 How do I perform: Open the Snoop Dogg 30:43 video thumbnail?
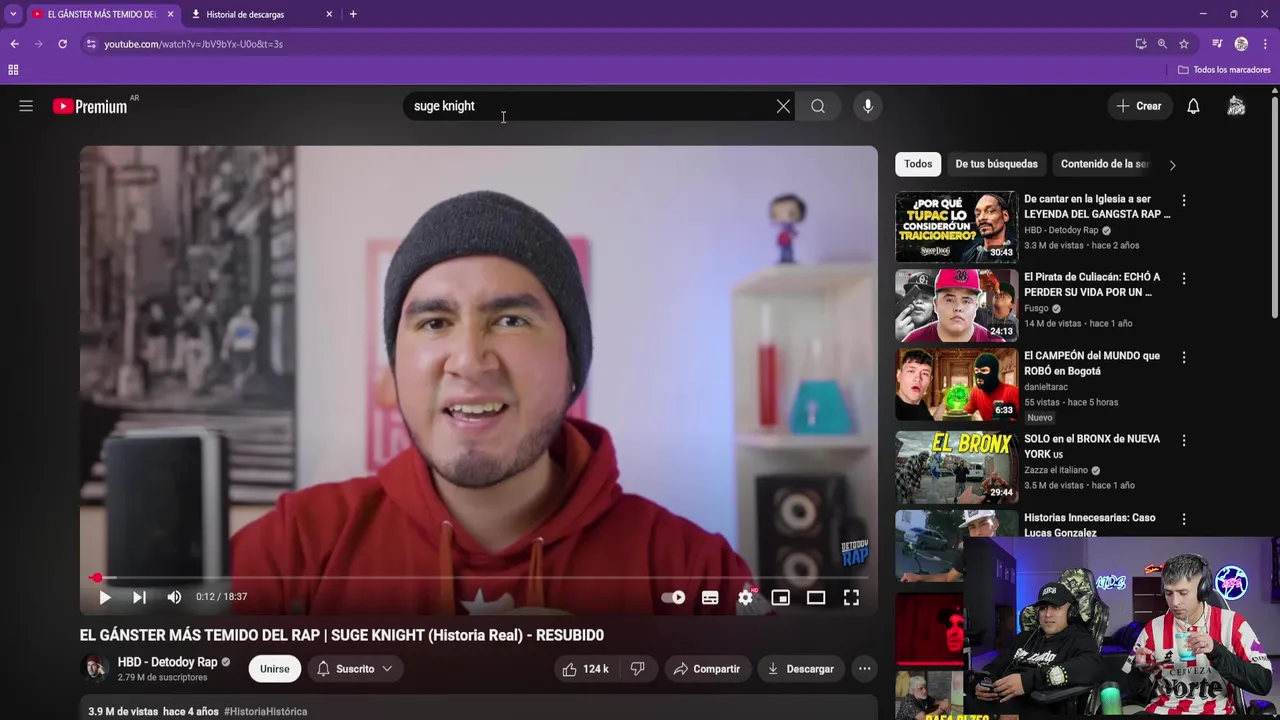(x=956, y=227)
